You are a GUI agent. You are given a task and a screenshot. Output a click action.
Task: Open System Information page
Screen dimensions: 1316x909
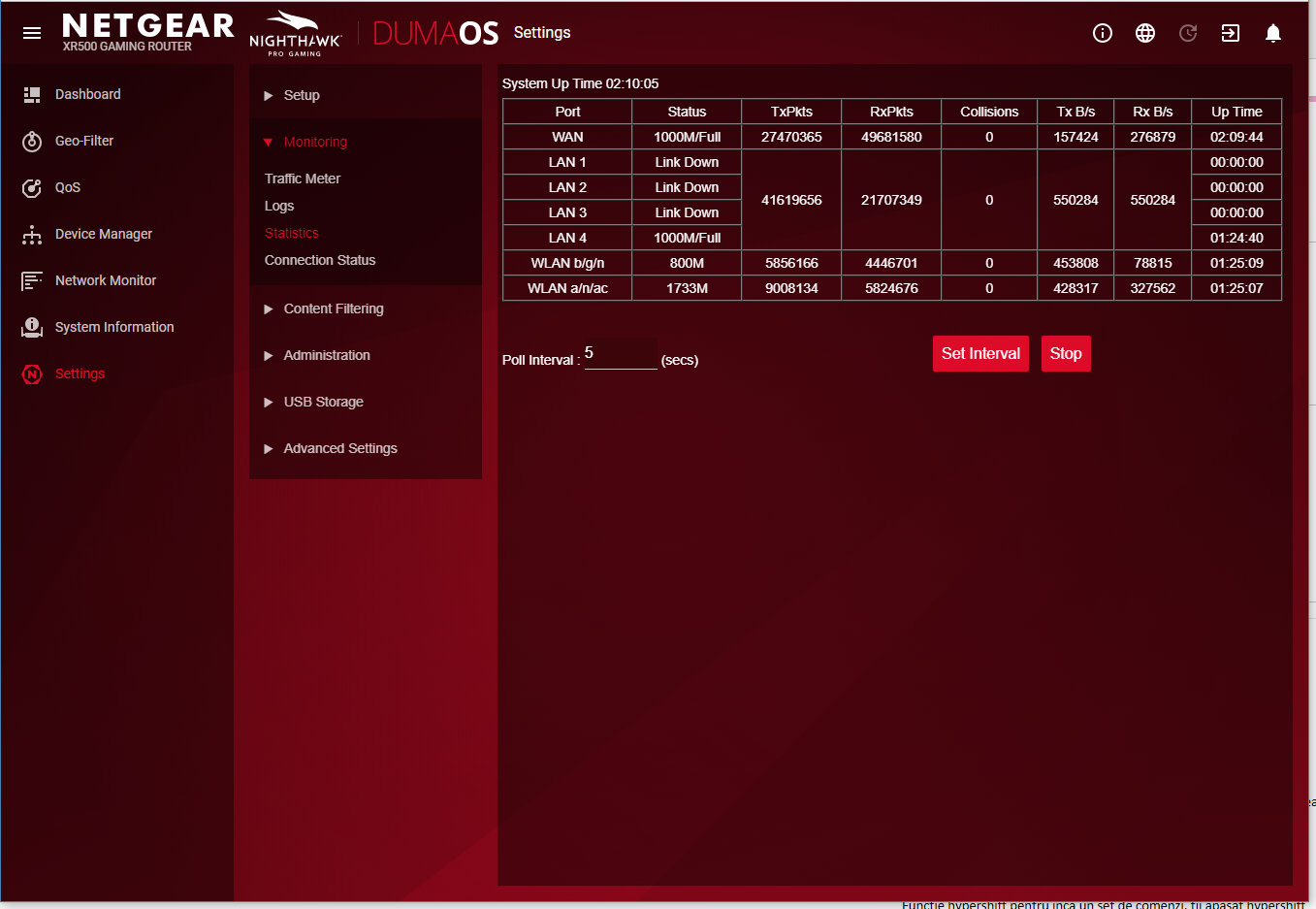(x=114, y=327)
